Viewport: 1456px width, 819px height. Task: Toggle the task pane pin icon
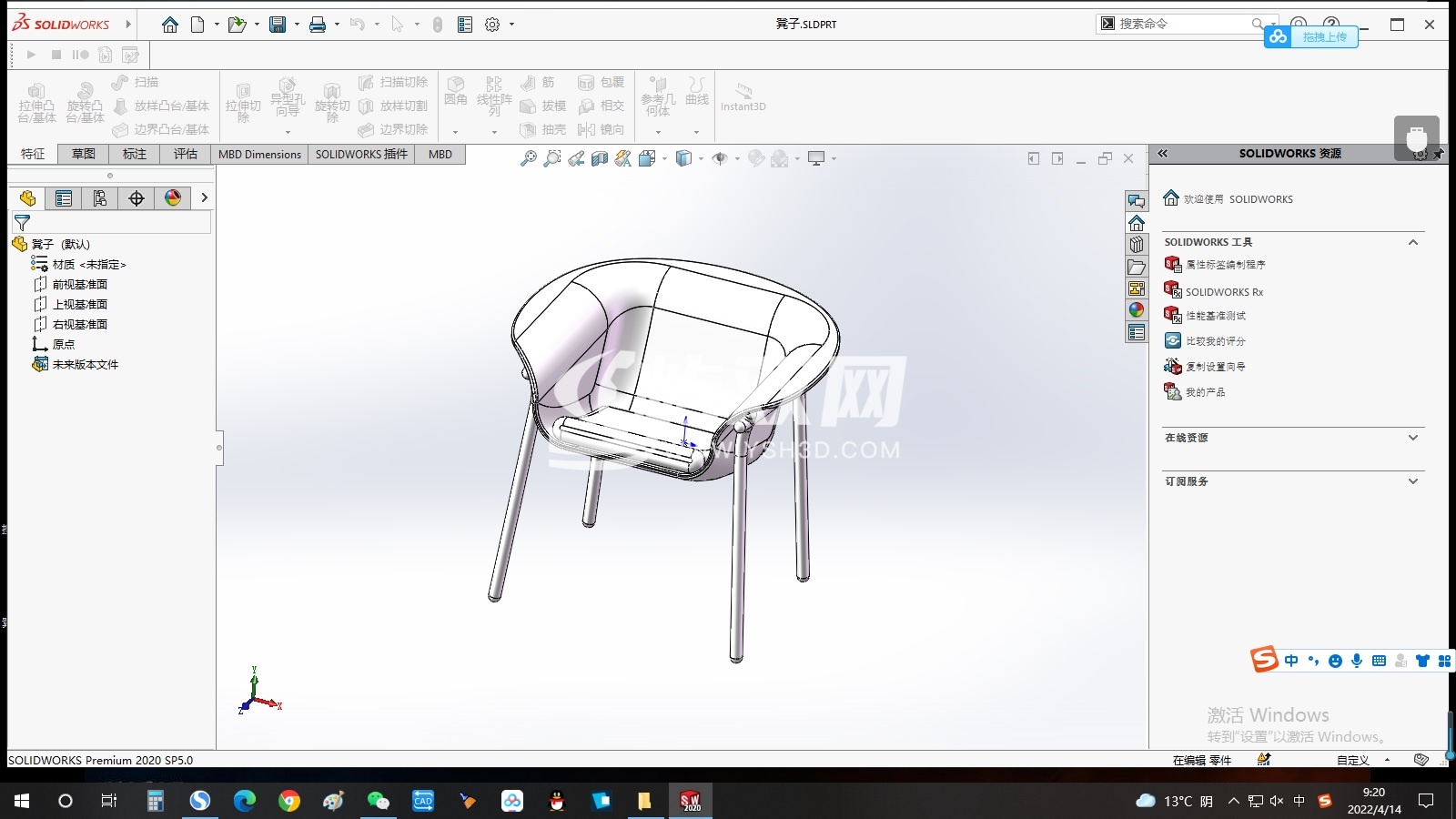(x=1438, y=155)
